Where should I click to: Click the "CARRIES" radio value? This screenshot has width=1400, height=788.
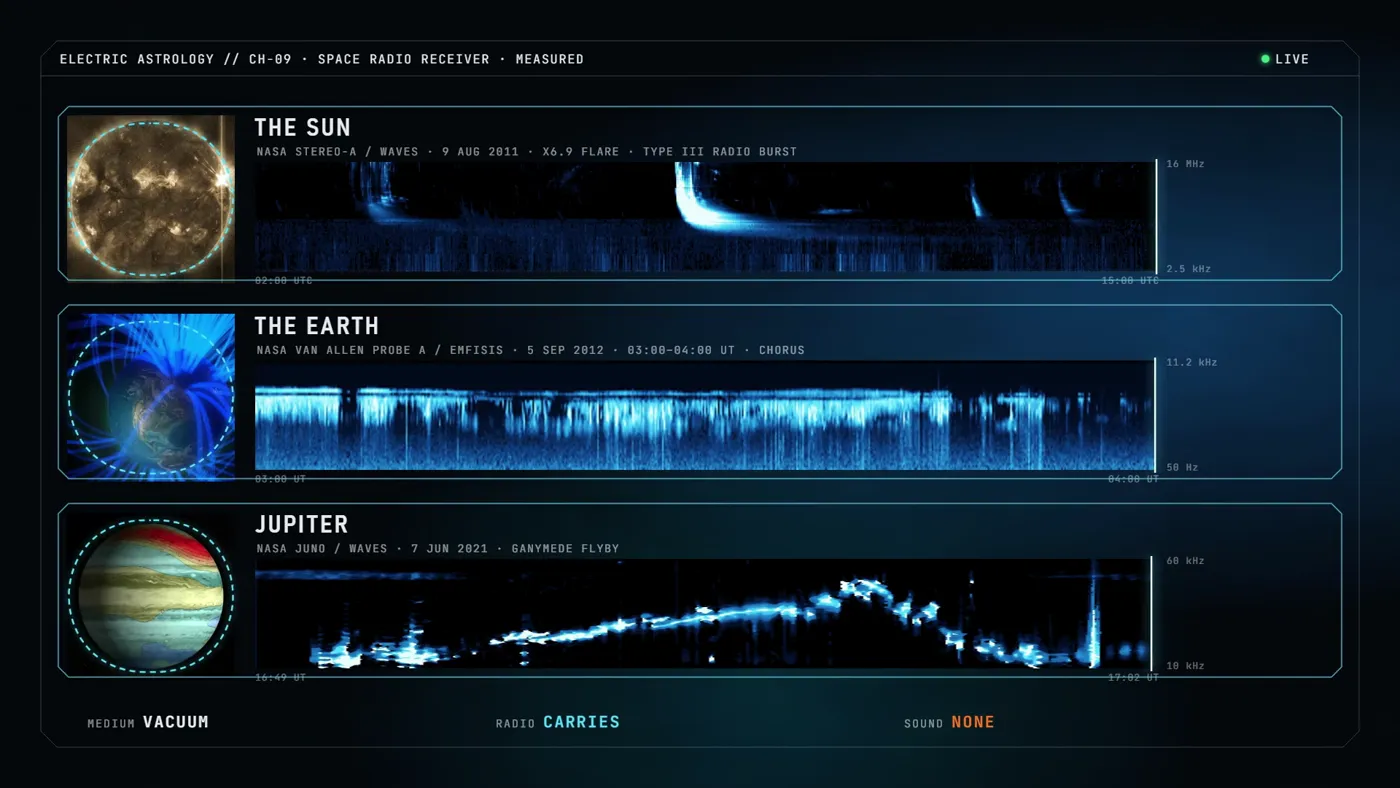(x=582, y=722)
